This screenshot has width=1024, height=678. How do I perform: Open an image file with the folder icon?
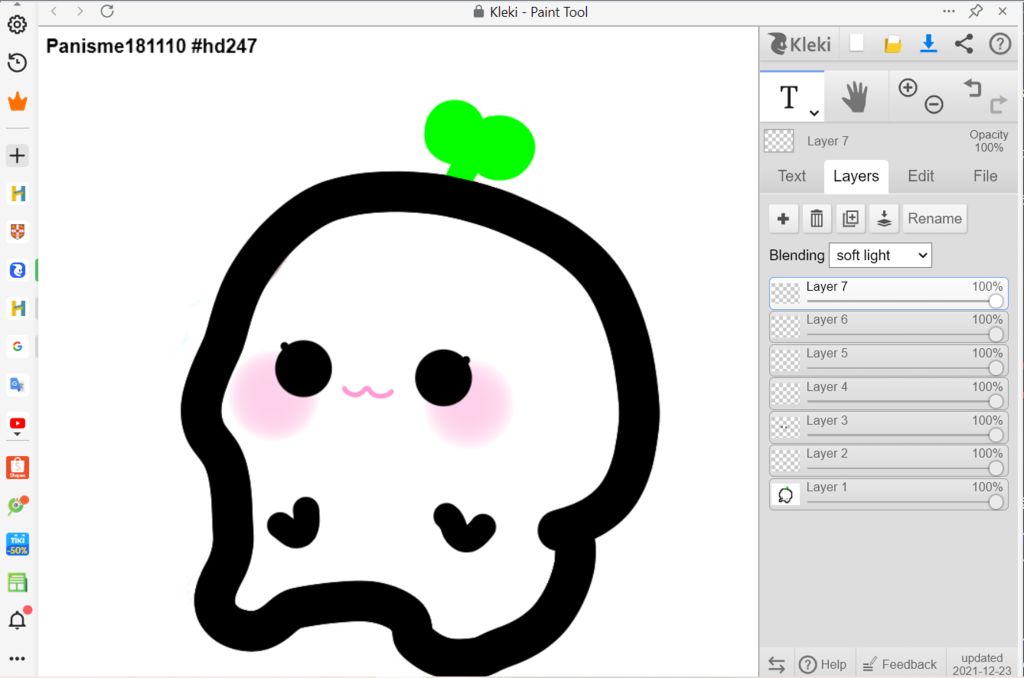[892, 44]
